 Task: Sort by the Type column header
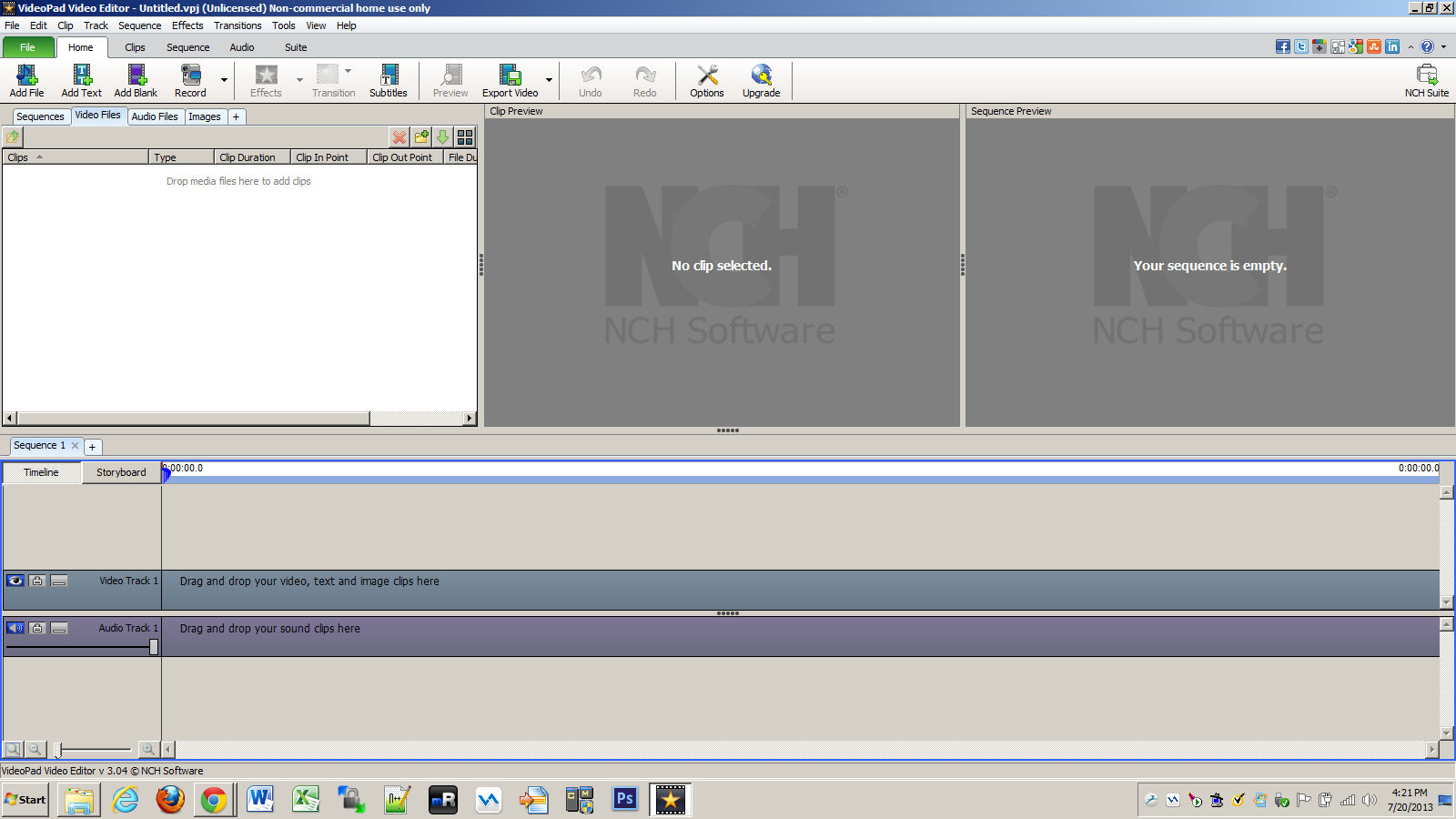181,157
